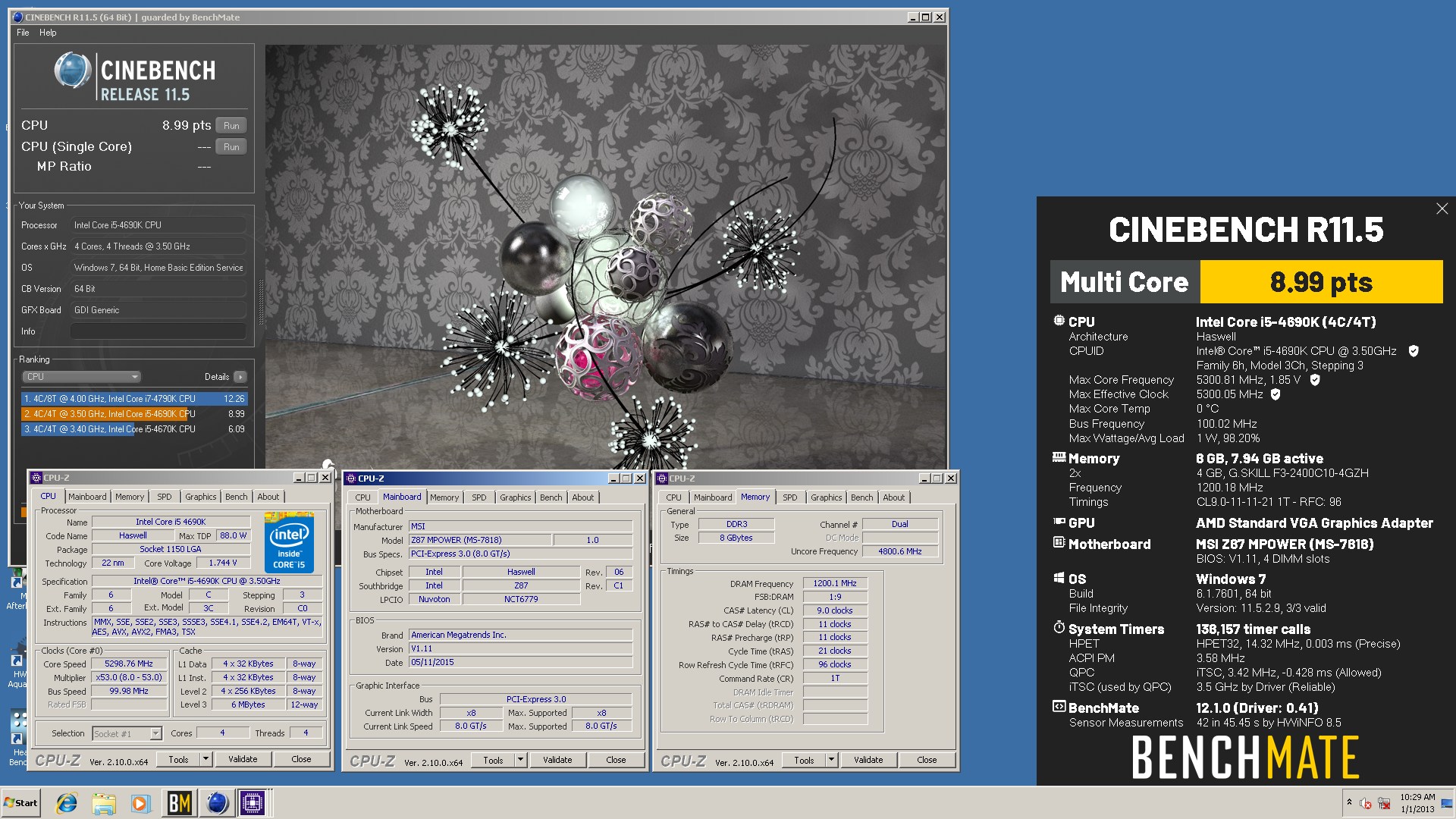Open Cinebench File menu
The height and width of the screenshot is (819, 1456).
click(23, 33)
